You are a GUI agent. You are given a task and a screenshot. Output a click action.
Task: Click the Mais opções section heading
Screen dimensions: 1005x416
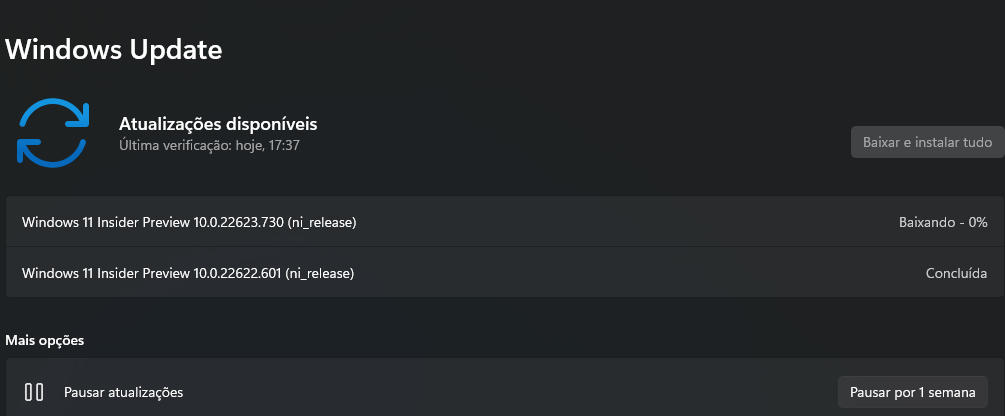click(x=45, y=340)
